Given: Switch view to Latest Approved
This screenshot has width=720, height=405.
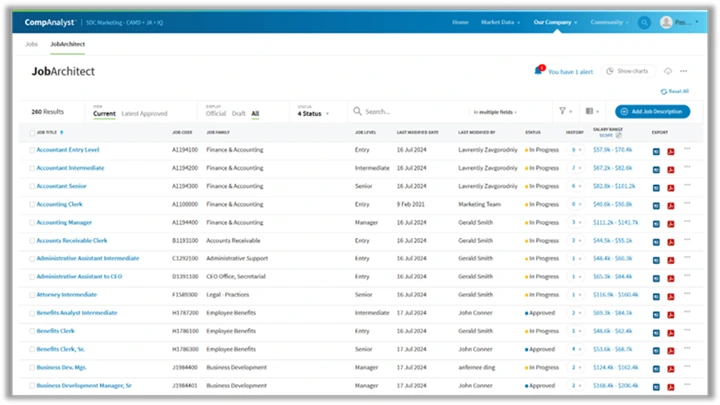Looking at the screenshot, I should click(144, 113).
